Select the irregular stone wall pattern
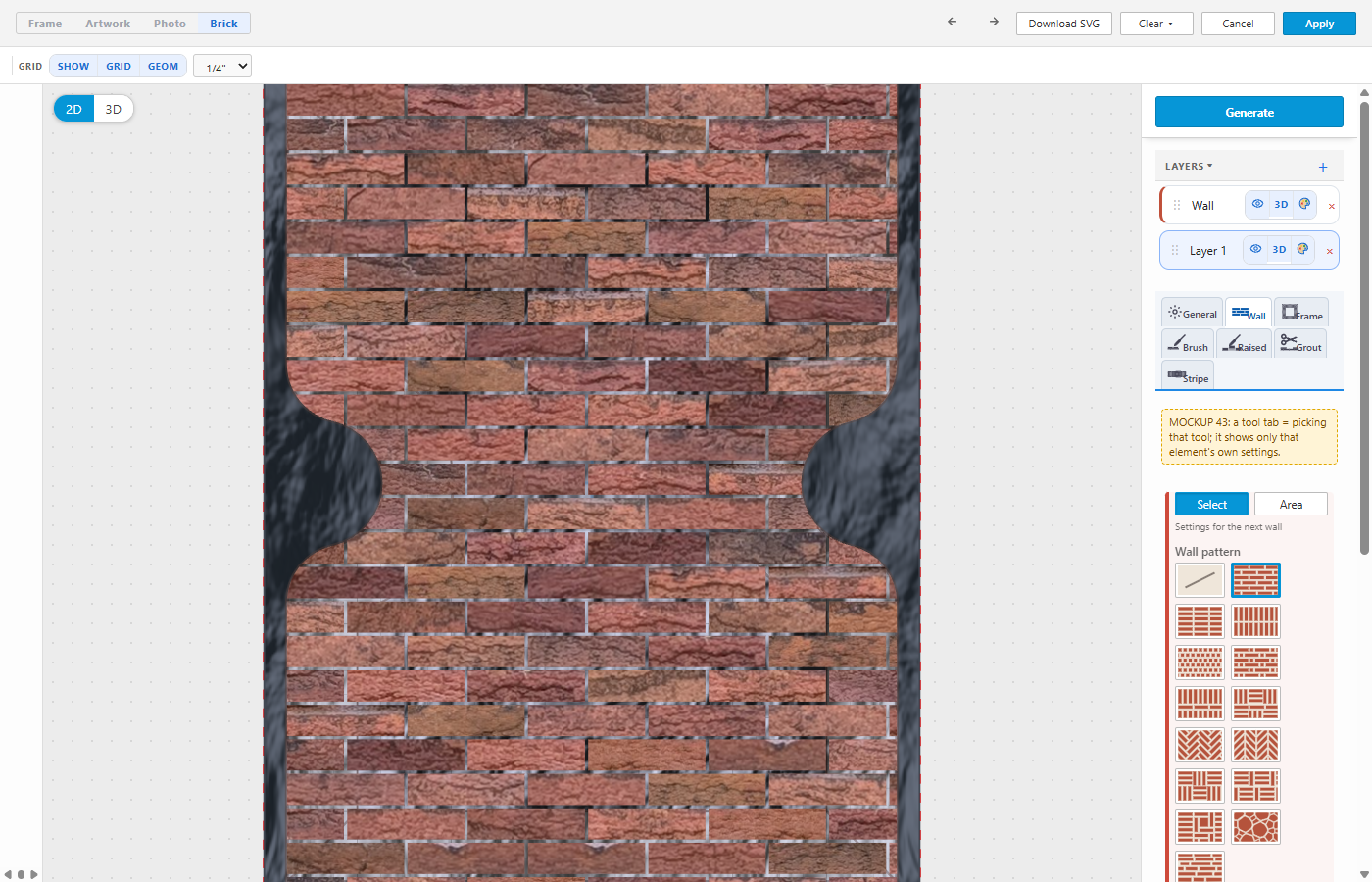Screen dimensions: 1372x882 coord(1255,827)
